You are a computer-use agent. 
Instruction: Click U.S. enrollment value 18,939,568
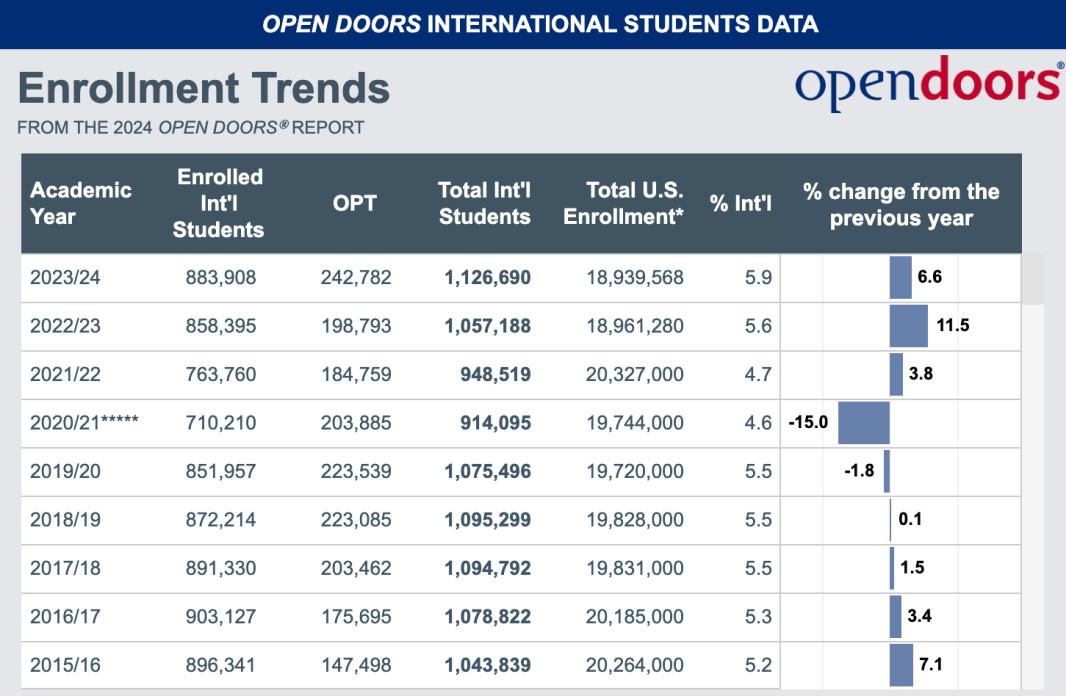coord(635,277)
